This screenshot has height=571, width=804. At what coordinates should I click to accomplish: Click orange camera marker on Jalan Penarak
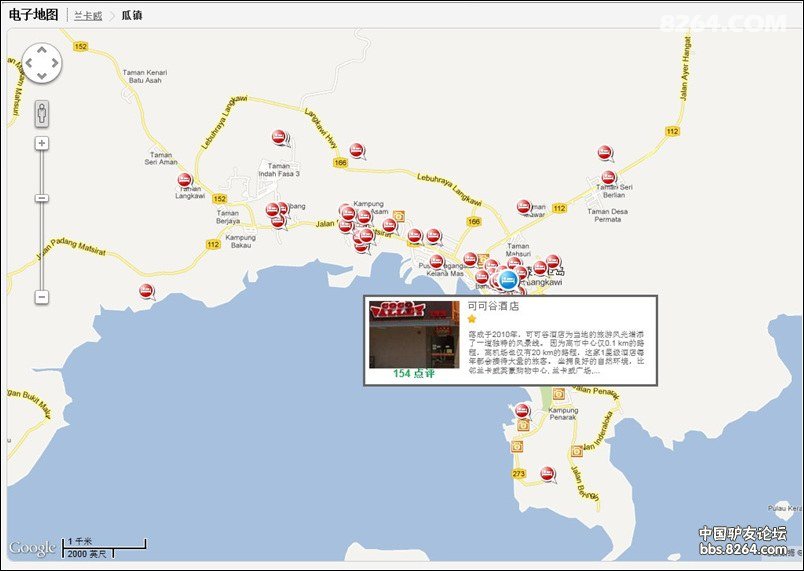pyautogui.click(x=558, y=394)
